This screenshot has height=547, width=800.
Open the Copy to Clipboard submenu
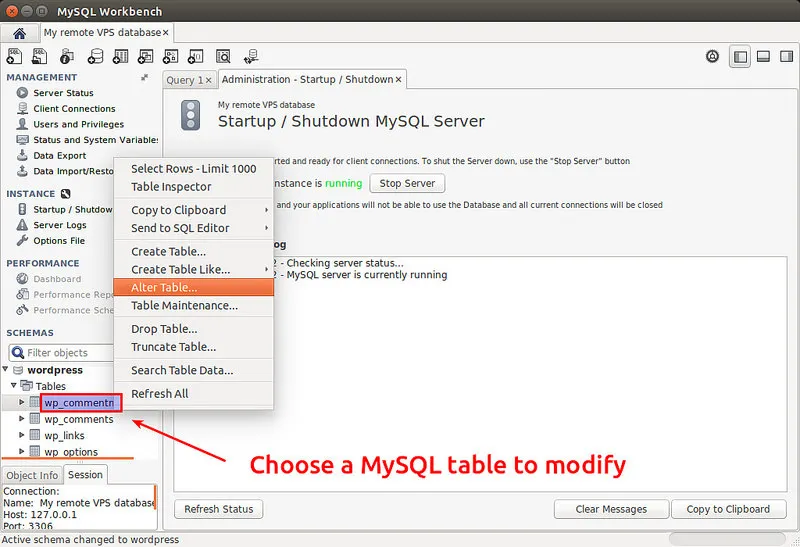tap(193, 210)
